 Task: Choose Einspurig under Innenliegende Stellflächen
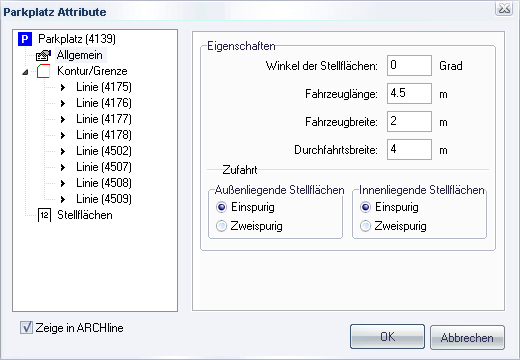click(365, 207)
